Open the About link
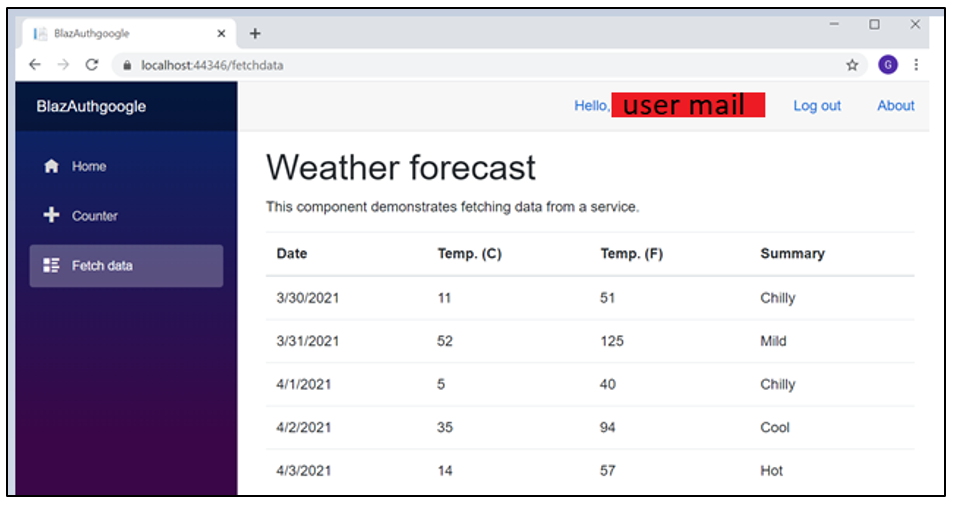Screen dimensions: 955x508 tap(895, 106)
